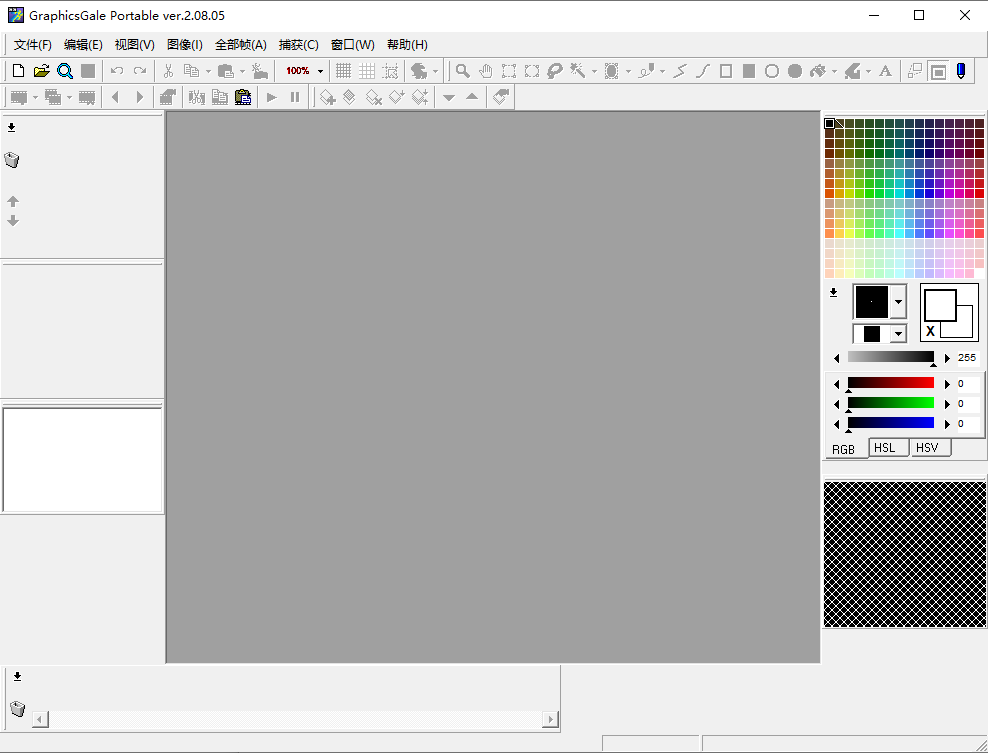Toggle the pixel grid display
988x753 pixels.
click(x=343, y=71)
